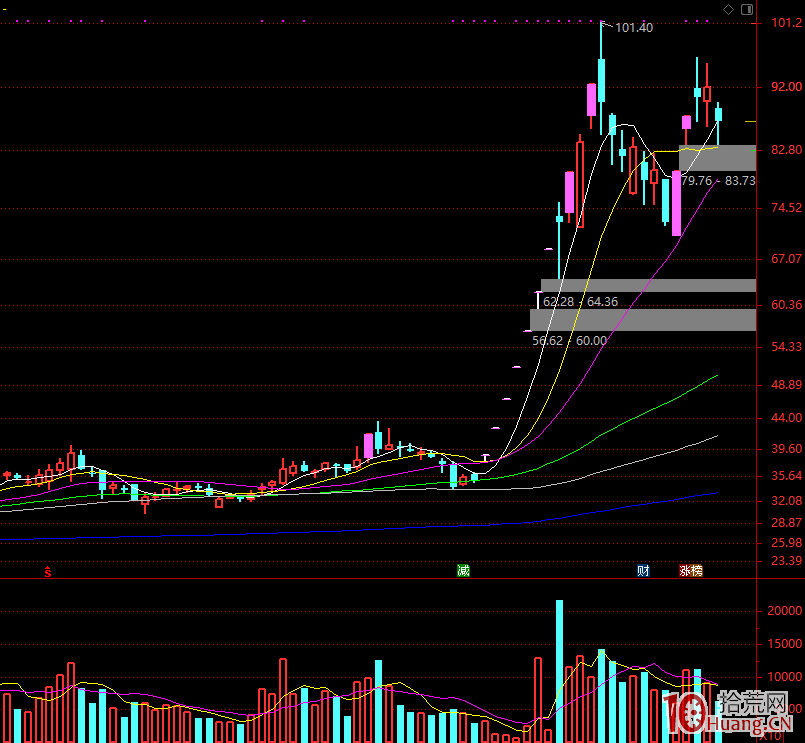Click the 23.39 price axis label

click(x=786, y=561)
